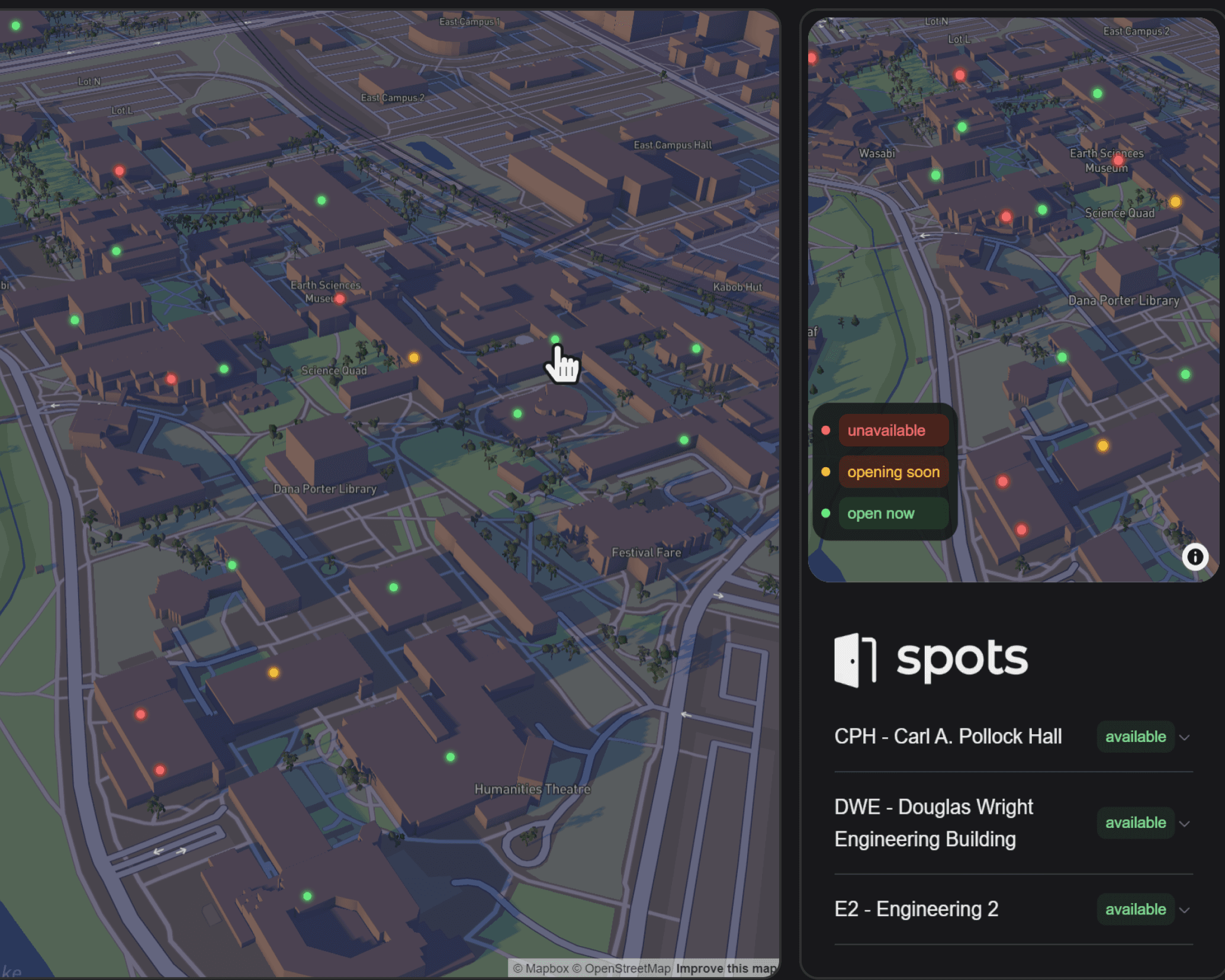Open the info icon on the minimap

pos(1195,557)
